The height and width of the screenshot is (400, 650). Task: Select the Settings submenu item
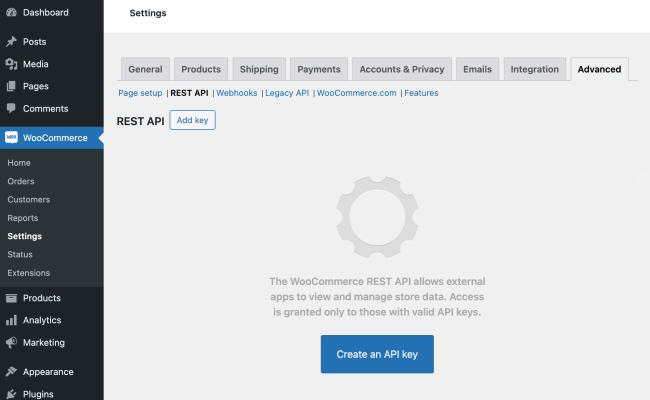click(x=24, y=236)
